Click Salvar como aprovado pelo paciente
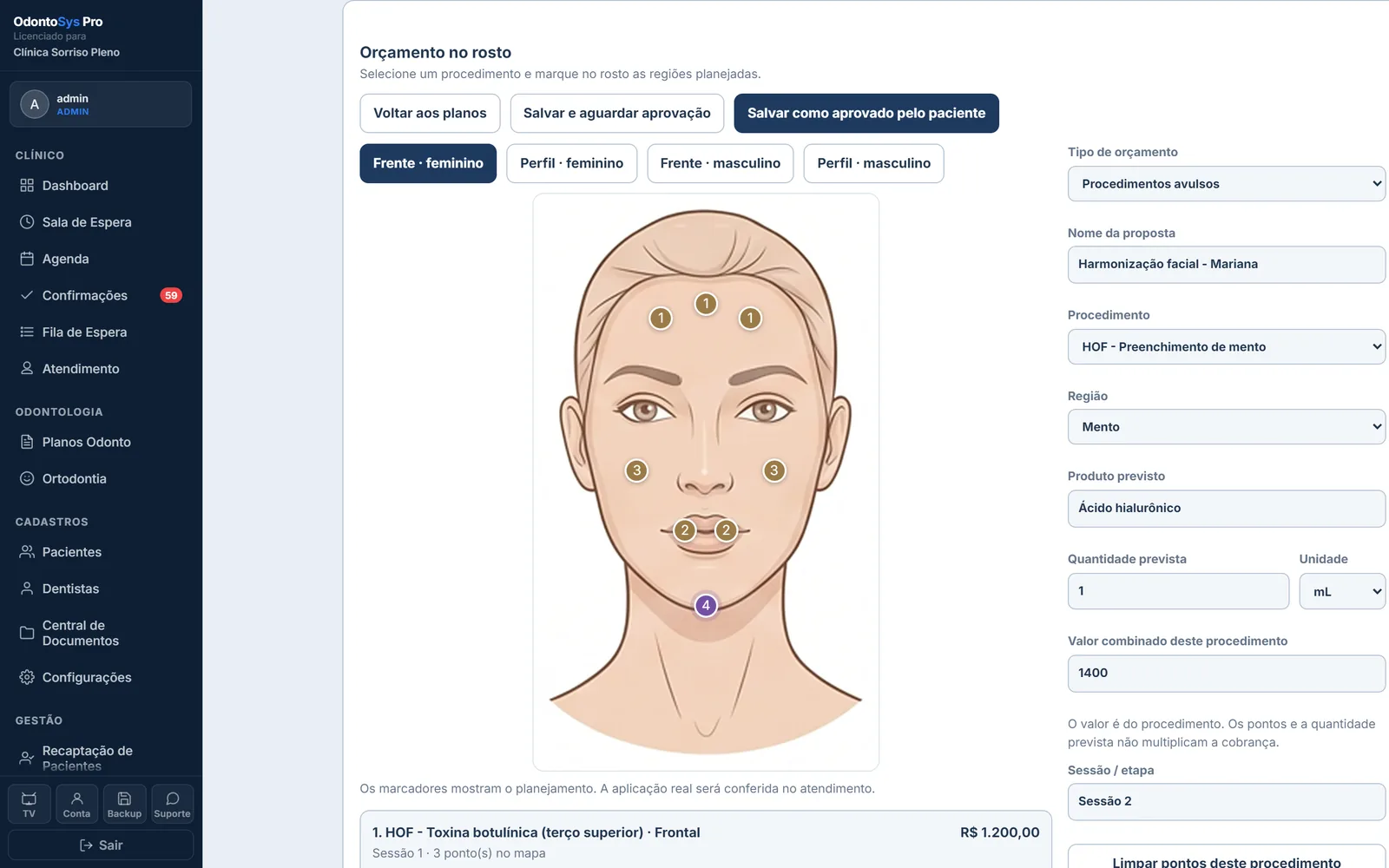Image resolution: width=1389 pixels, height=868 pixels. point(866,114)
